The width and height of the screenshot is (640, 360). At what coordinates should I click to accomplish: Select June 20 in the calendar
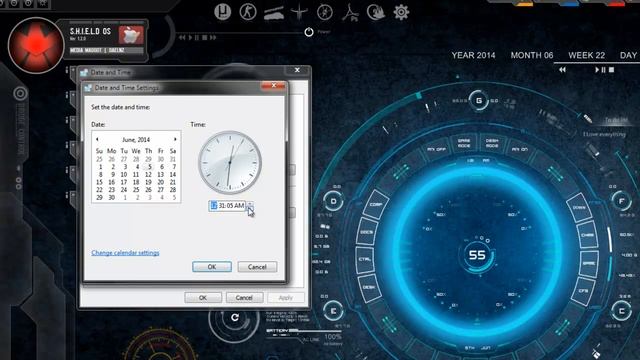[x=160, y=182]
